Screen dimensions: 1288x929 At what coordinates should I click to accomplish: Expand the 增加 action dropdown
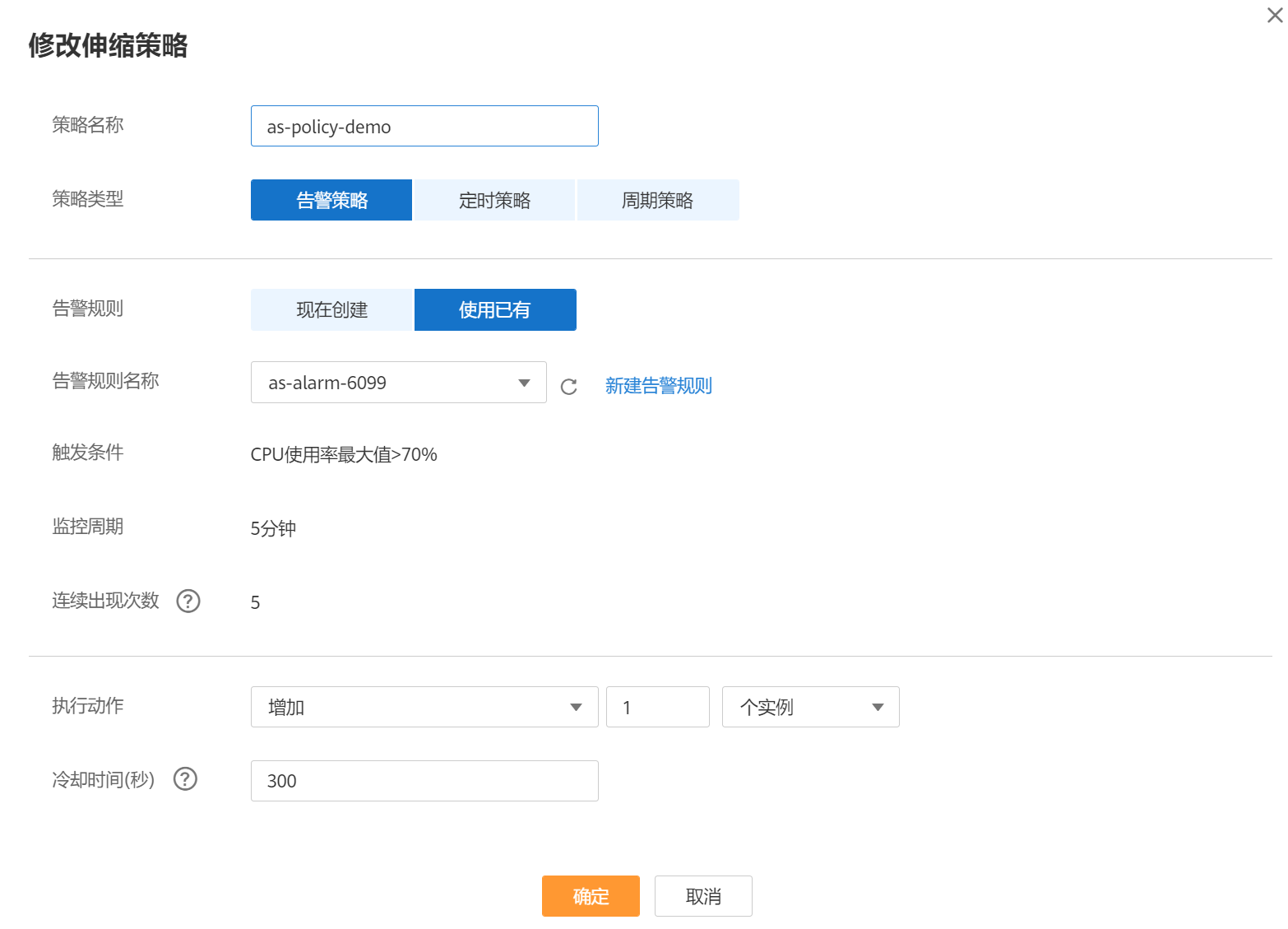tap(424, 708)
